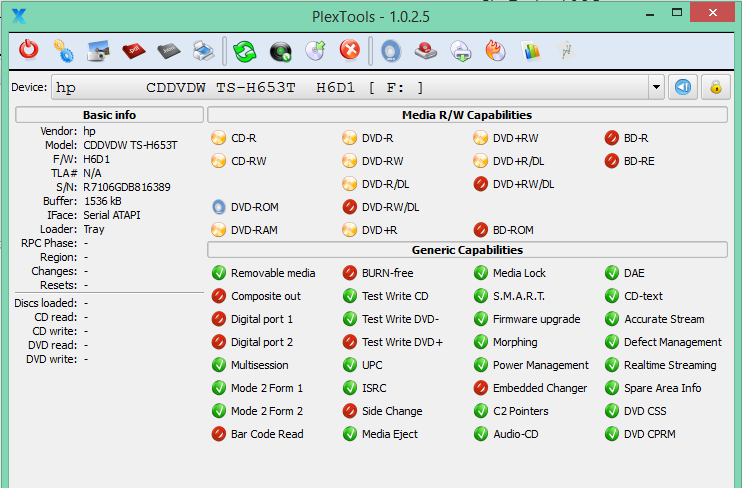
Task: Click the Accurate Stream label
Action: [x=664, y=319]
